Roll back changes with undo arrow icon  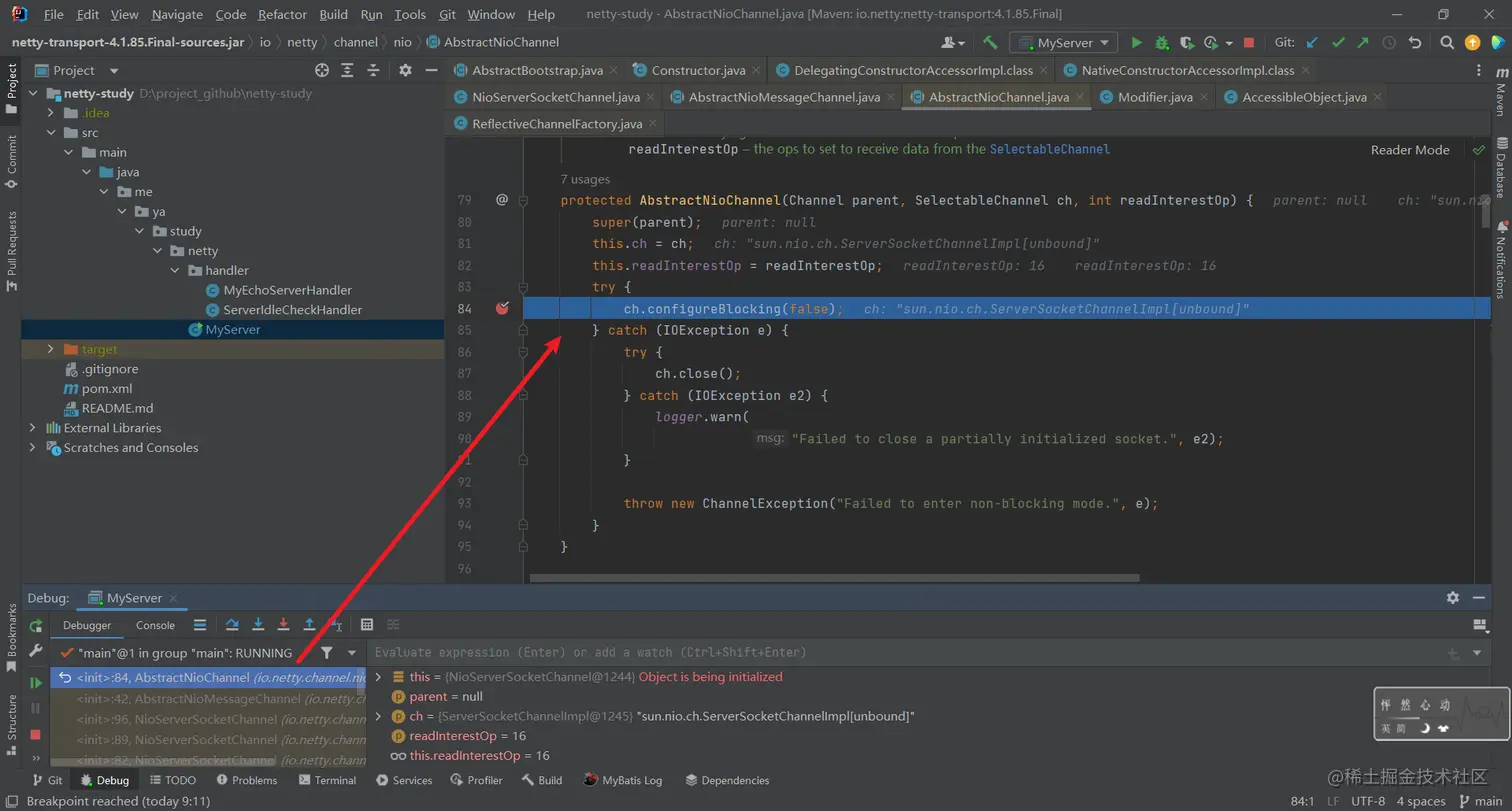coord(1414,43)
